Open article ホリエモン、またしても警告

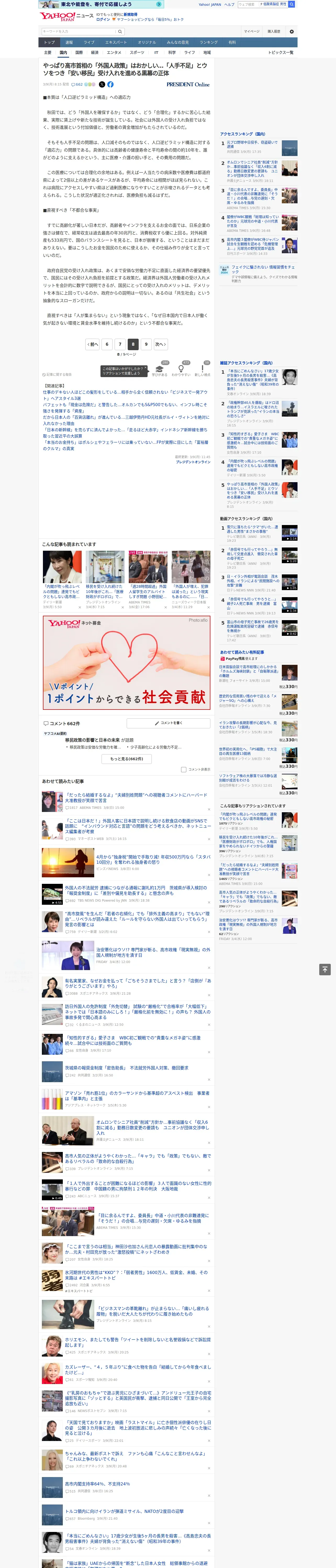[x=138, y=1342]
